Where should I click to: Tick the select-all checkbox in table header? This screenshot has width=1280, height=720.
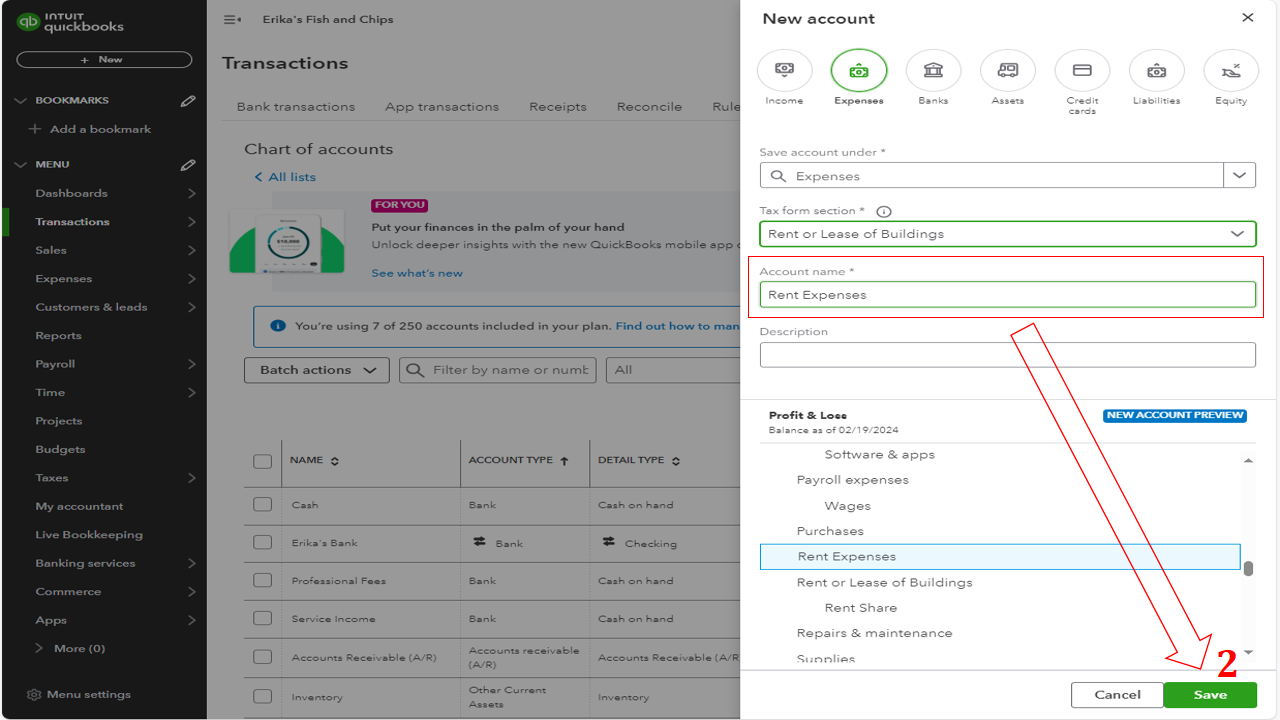tap(263, 461)
